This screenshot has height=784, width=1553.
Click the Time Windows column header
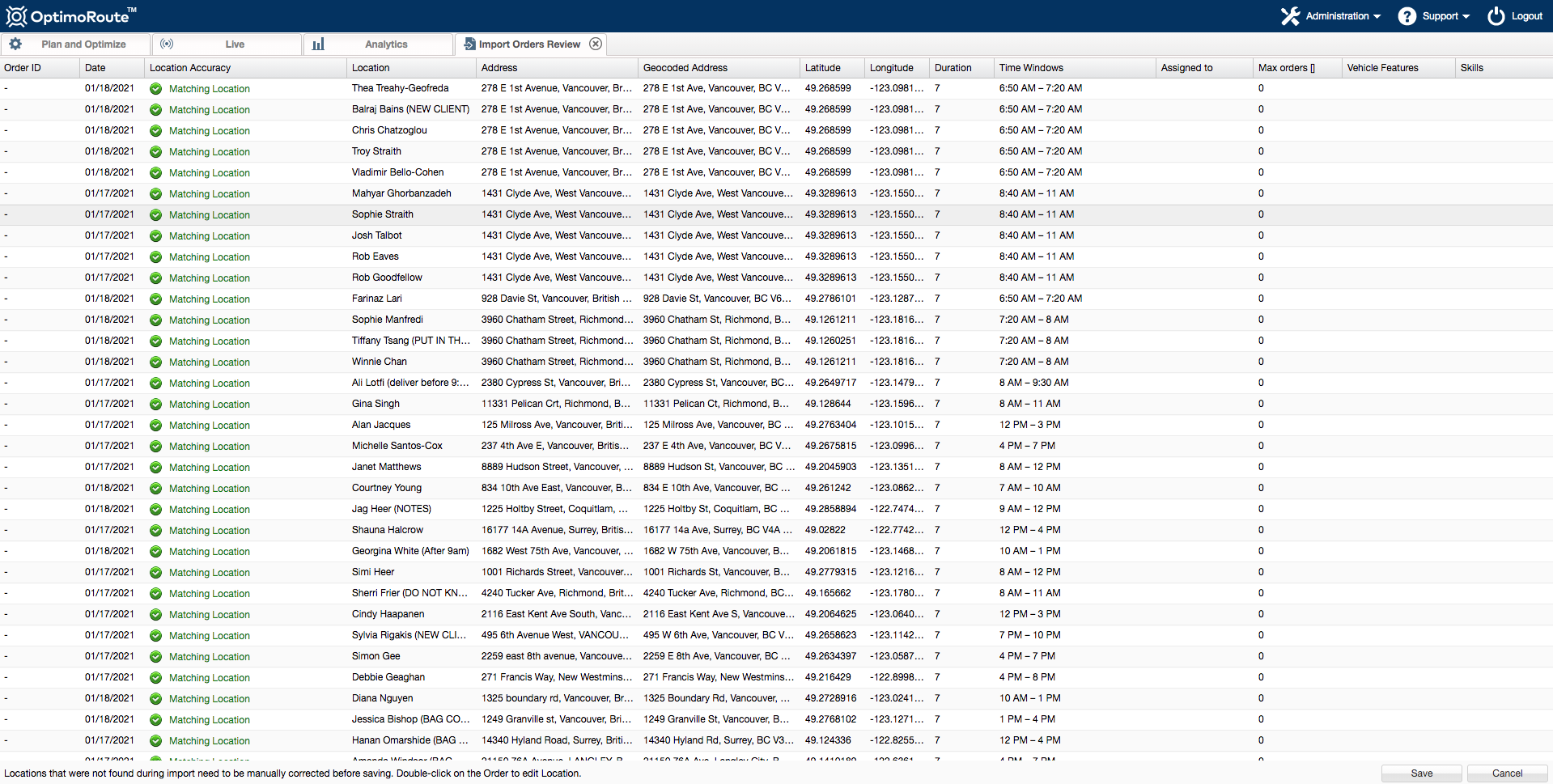pyautogui.click(x=1031, y=68)
